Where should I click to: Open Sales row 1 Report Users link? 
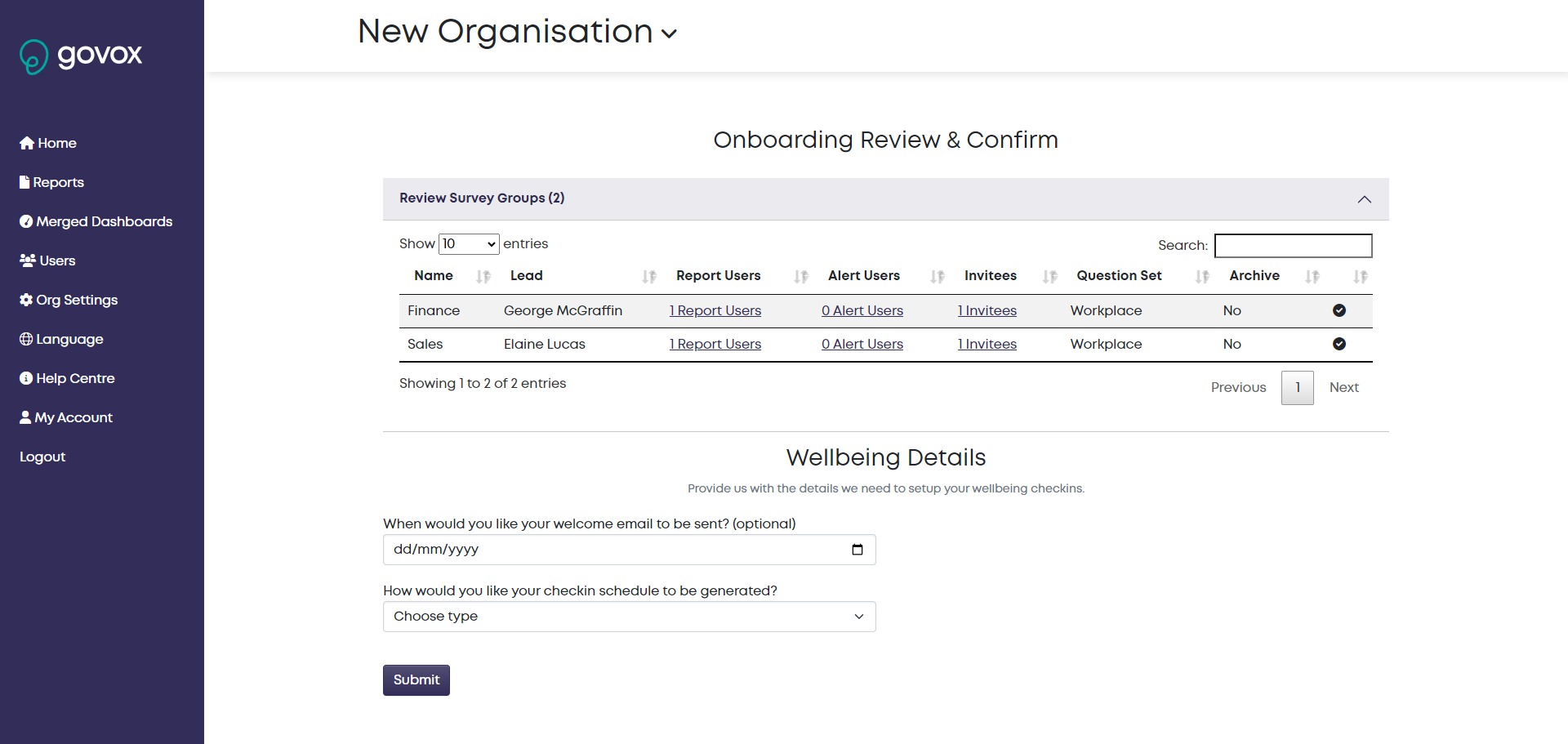(715, 344)
